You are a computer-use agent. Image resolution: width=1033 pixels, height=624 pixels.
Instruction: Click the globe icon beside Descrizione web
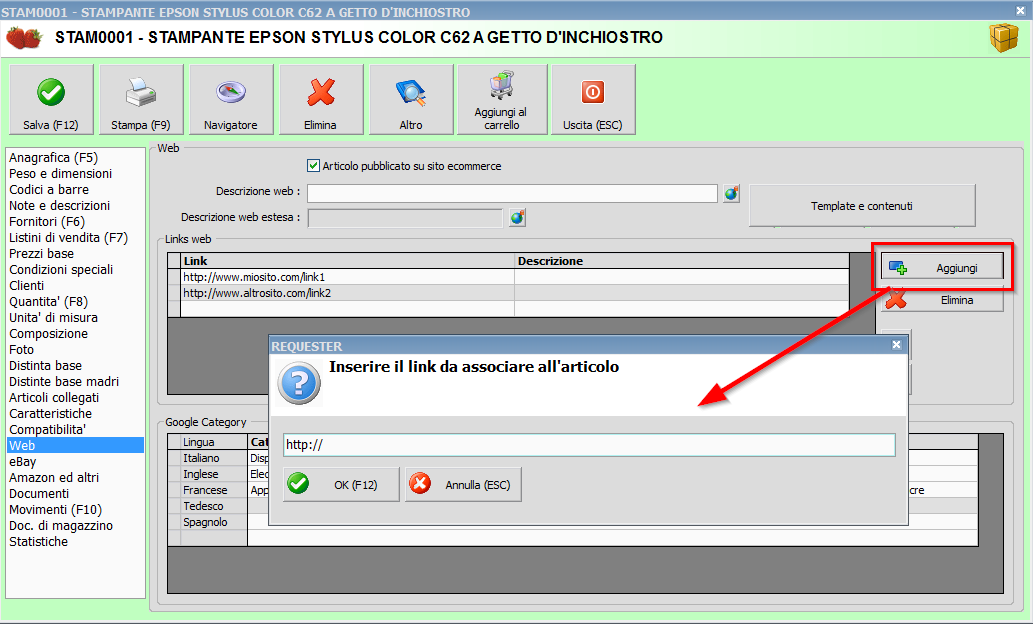[x=731, y=194]
